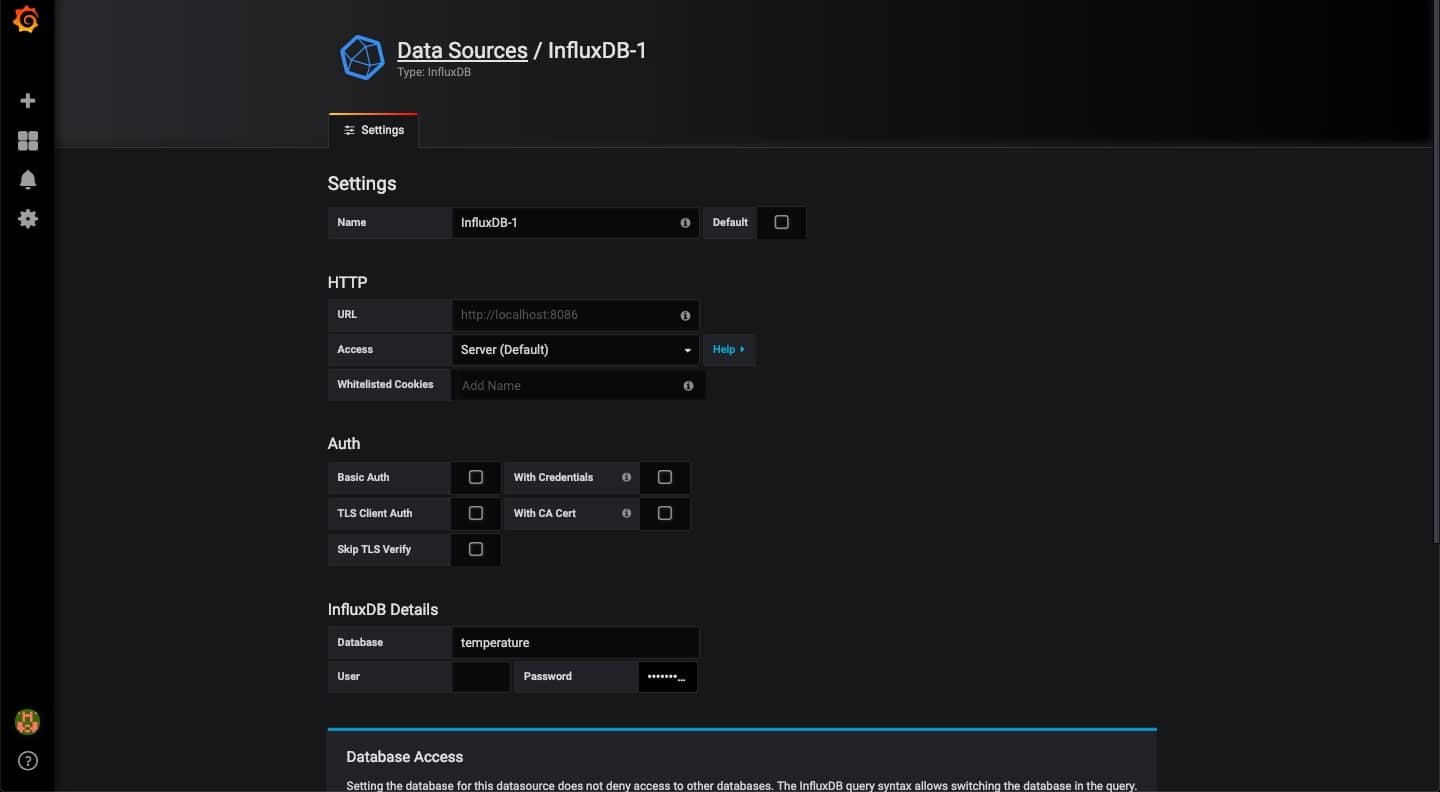
Task: Click the Password input field
Action: (667, 676)
